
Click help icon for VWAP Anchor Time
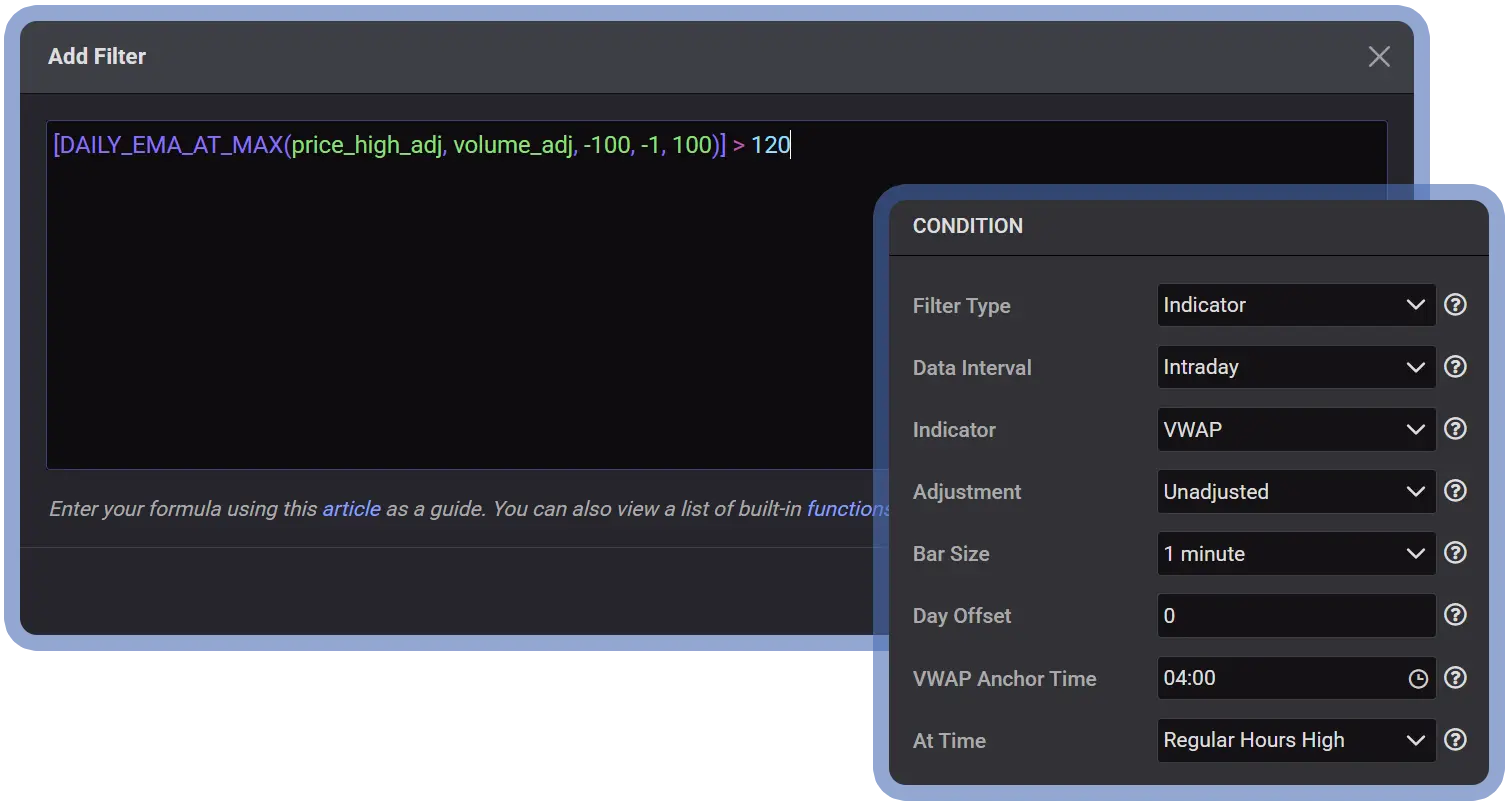click(x=1456, y=678)
